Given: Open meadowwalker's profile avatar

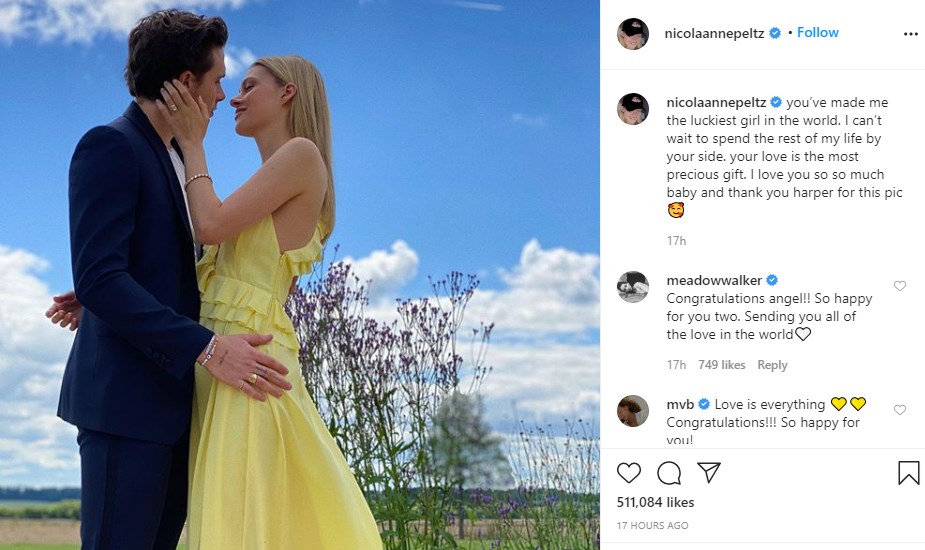Looking at the screenshot, I should pyautogui.click(x=633, y=287).
